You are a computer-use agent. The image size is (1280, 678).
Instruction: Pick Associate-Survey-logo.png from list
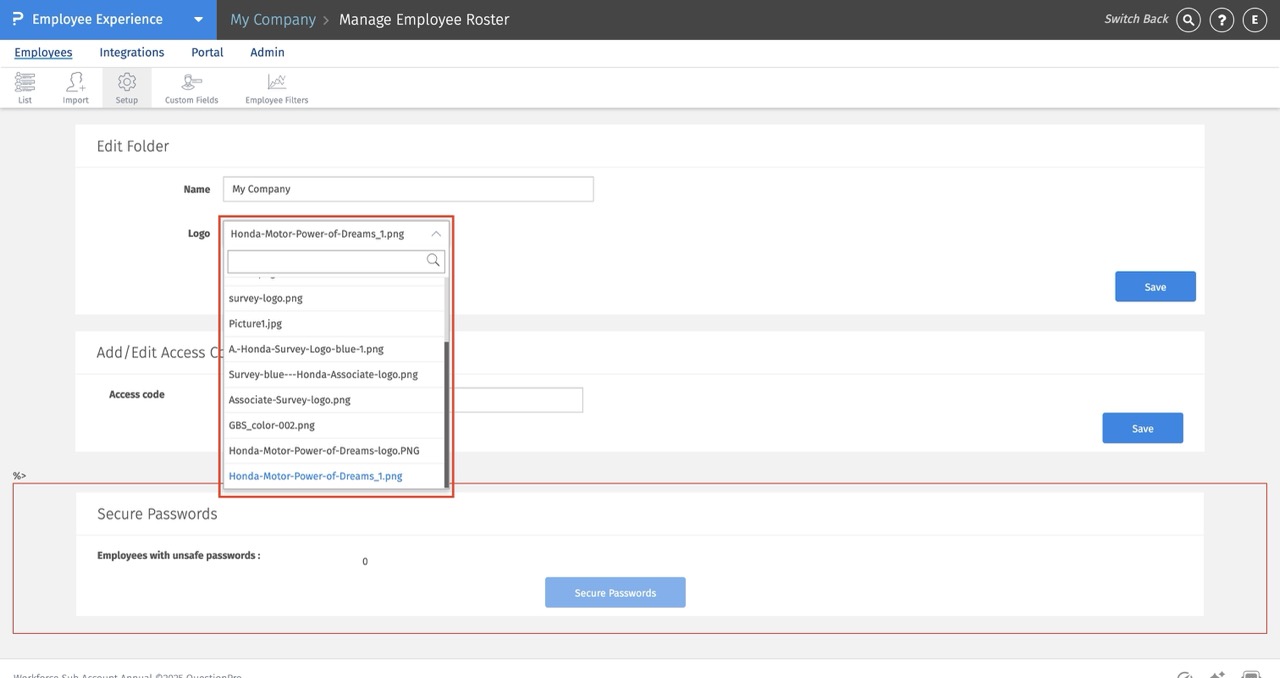pos(290,400)
